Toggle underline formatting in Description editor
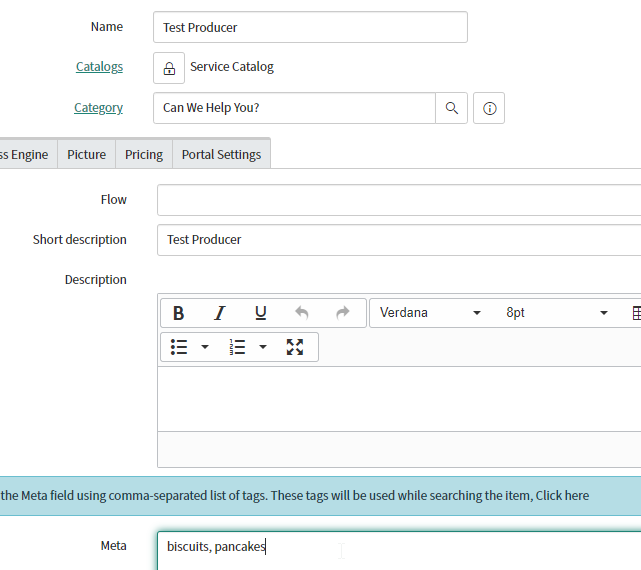This screenshot has width=641, height=570. coord(260,313)
